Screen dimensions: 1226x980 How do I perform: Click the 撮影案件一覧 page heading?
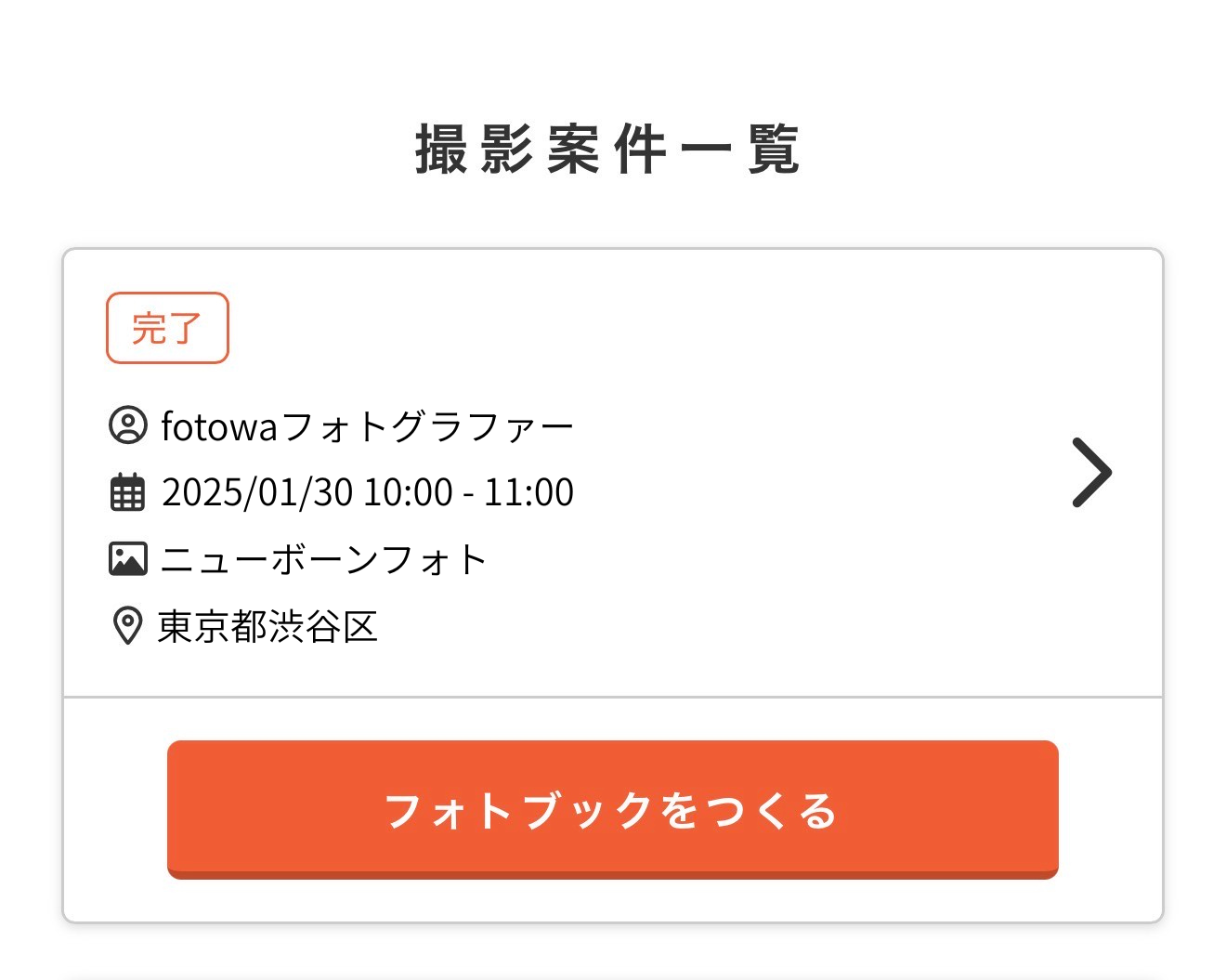(x=608, y=149)
